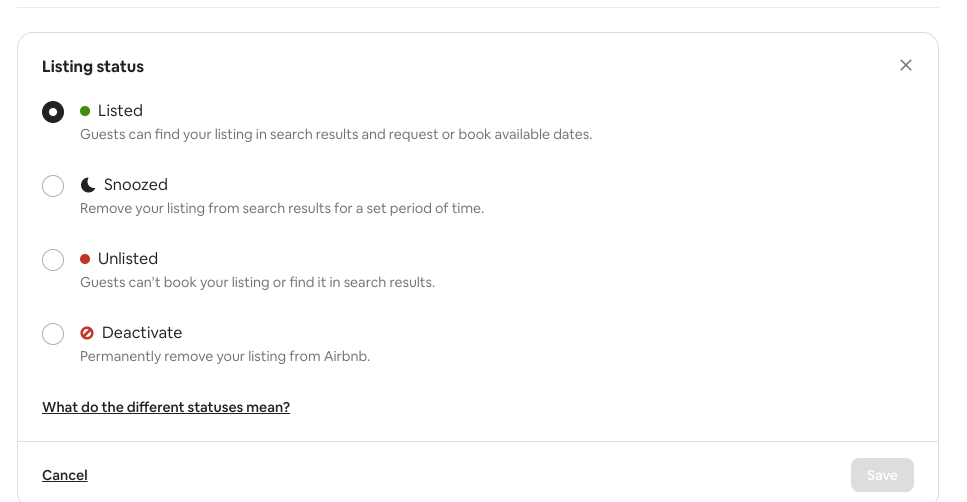Click 'Remove your listing from search results' description

coord(282,208)
